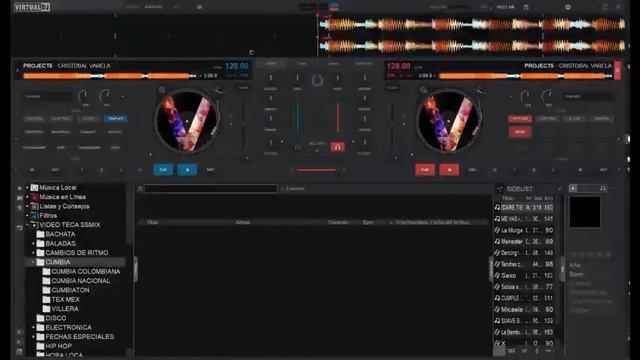Select the FECHAS ESPECIALES folder
The height and width of the screenshot is (360, 640).
80,337
